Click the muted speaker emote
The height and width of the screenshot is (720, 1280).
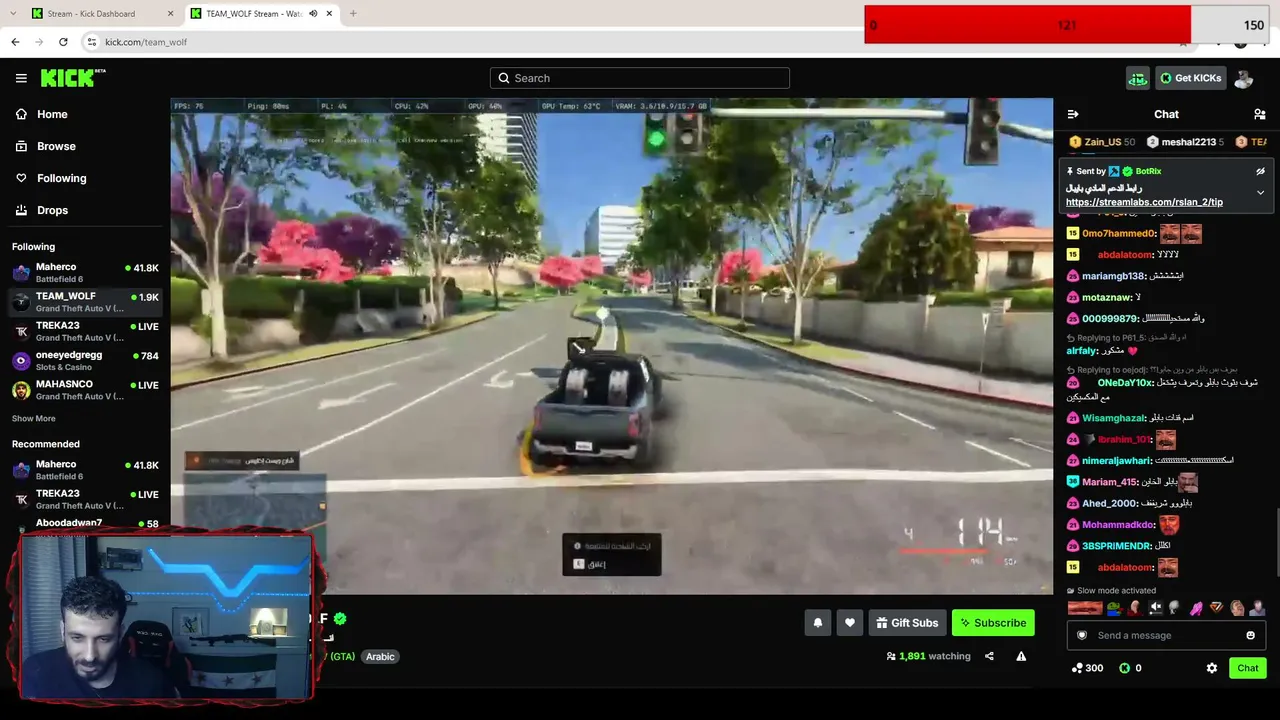tap(1155, 608)
